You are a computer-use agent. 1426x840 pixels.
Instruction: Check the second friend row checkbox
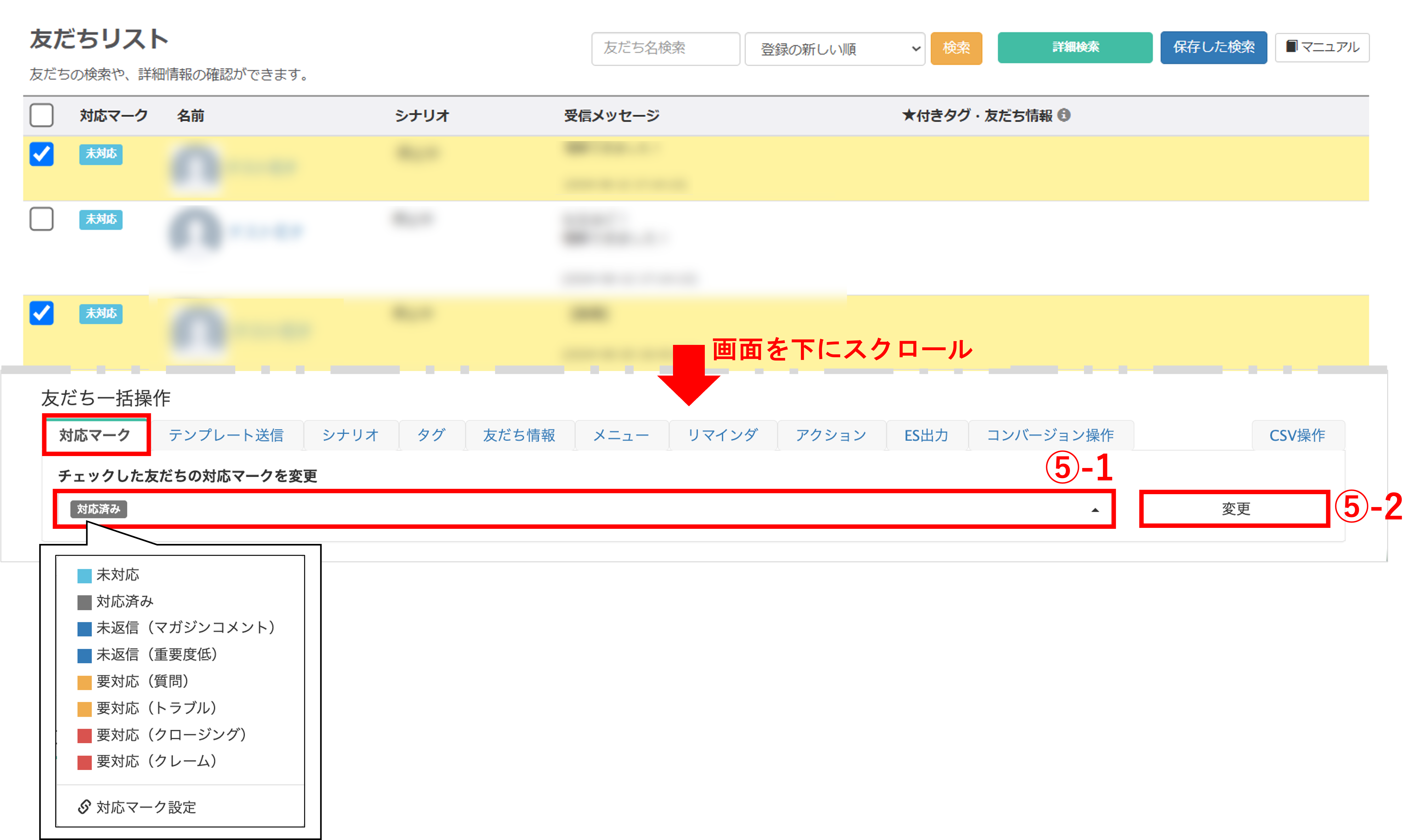coord(41,219)
